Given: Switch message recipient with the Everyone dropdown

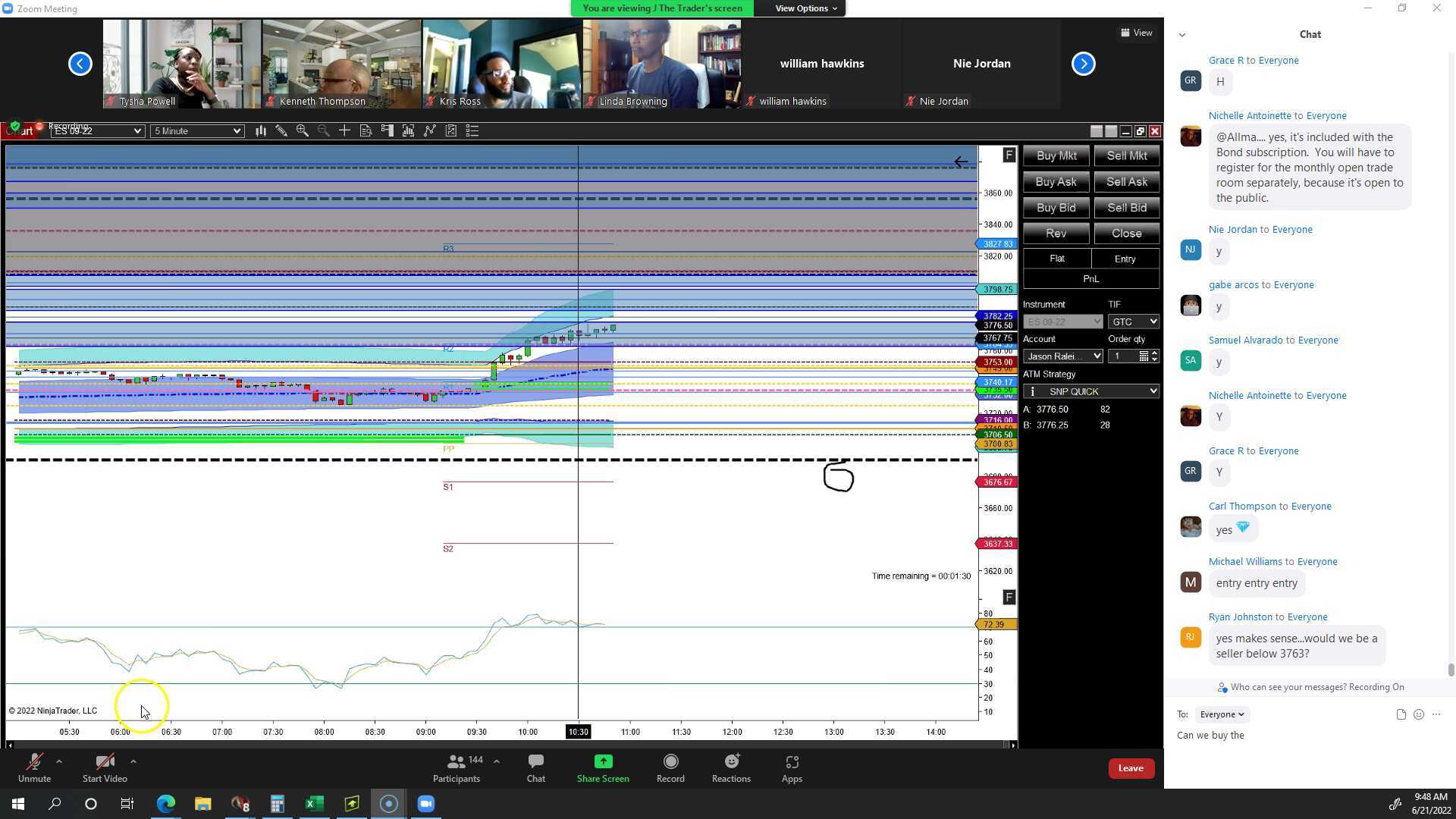Looking at the screenshot, I should (x=1221, y=714).
